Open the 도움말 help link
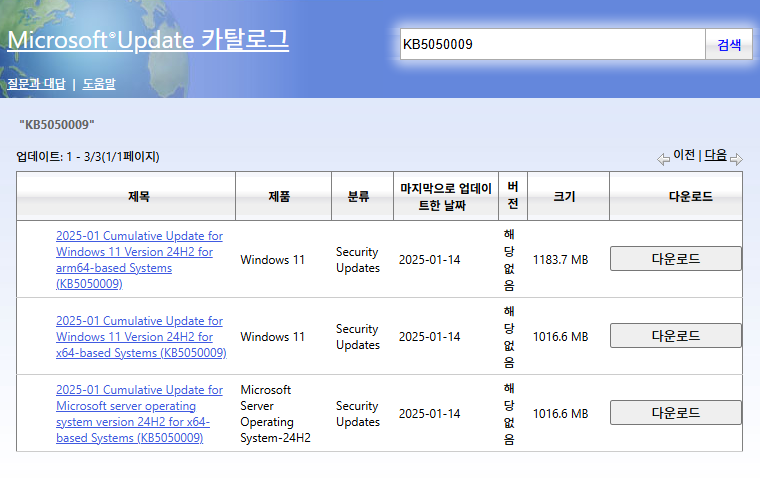The height and width of the screenshot is (478, 760). 99,84
